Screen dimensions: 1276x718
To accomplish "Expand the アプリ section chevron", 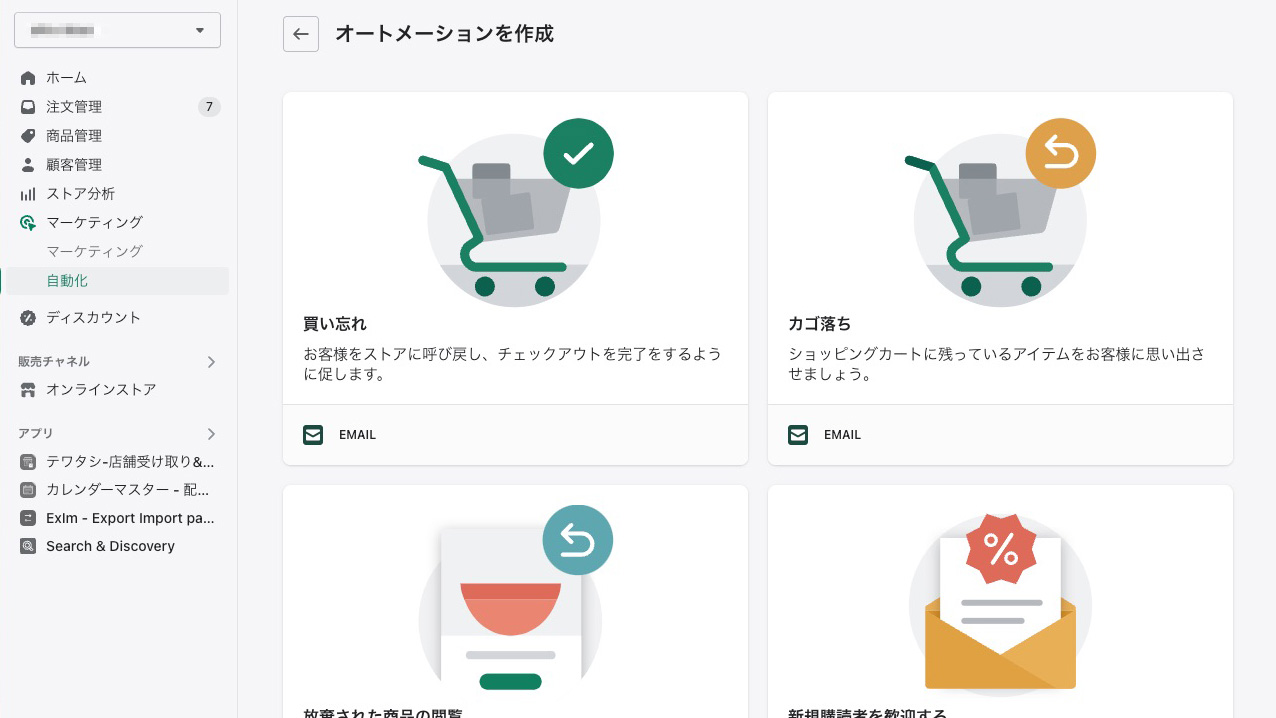I will (211, 434).
